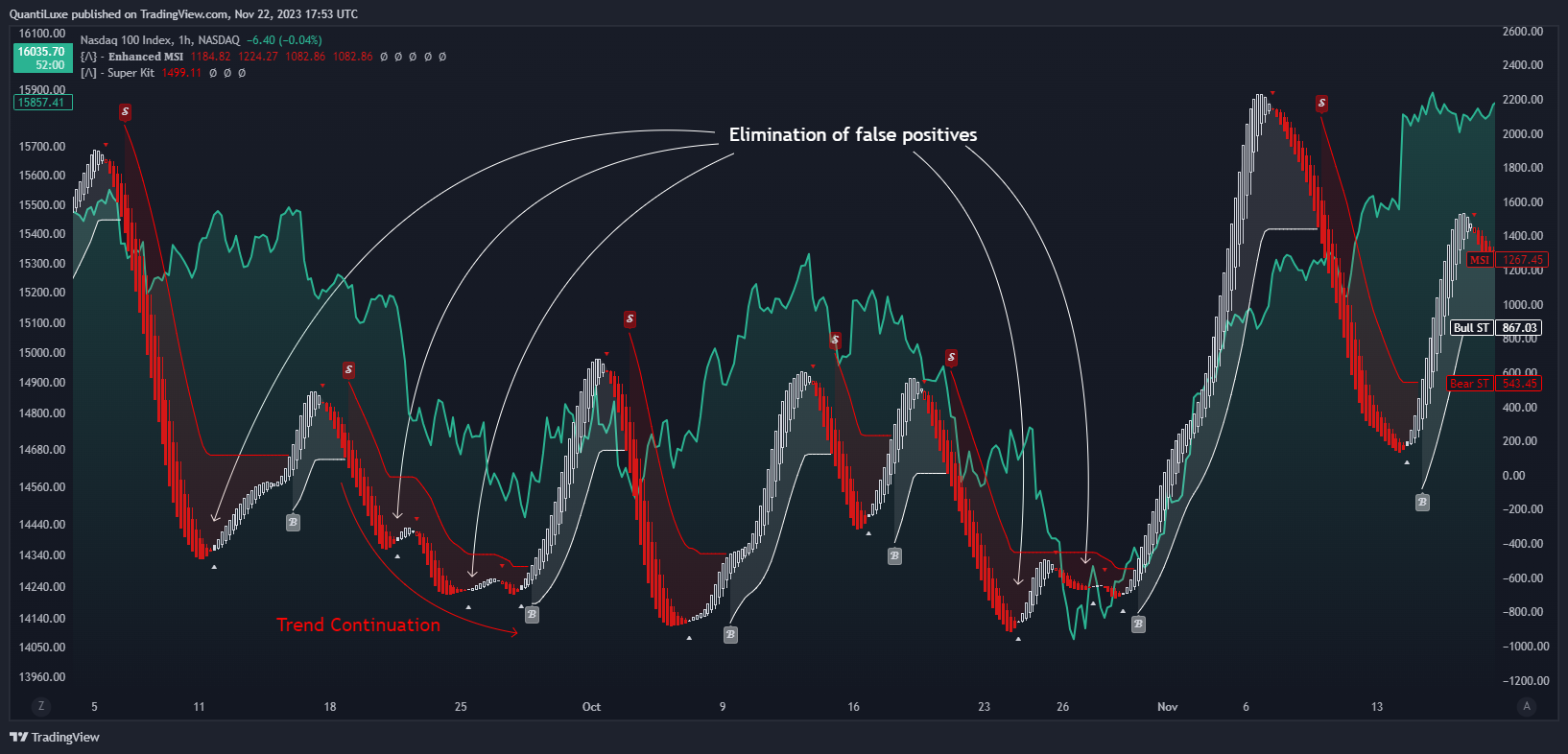Click the 25 date label on time axis
Viewport: 1568px width, 754px height.
click(461, 707)
